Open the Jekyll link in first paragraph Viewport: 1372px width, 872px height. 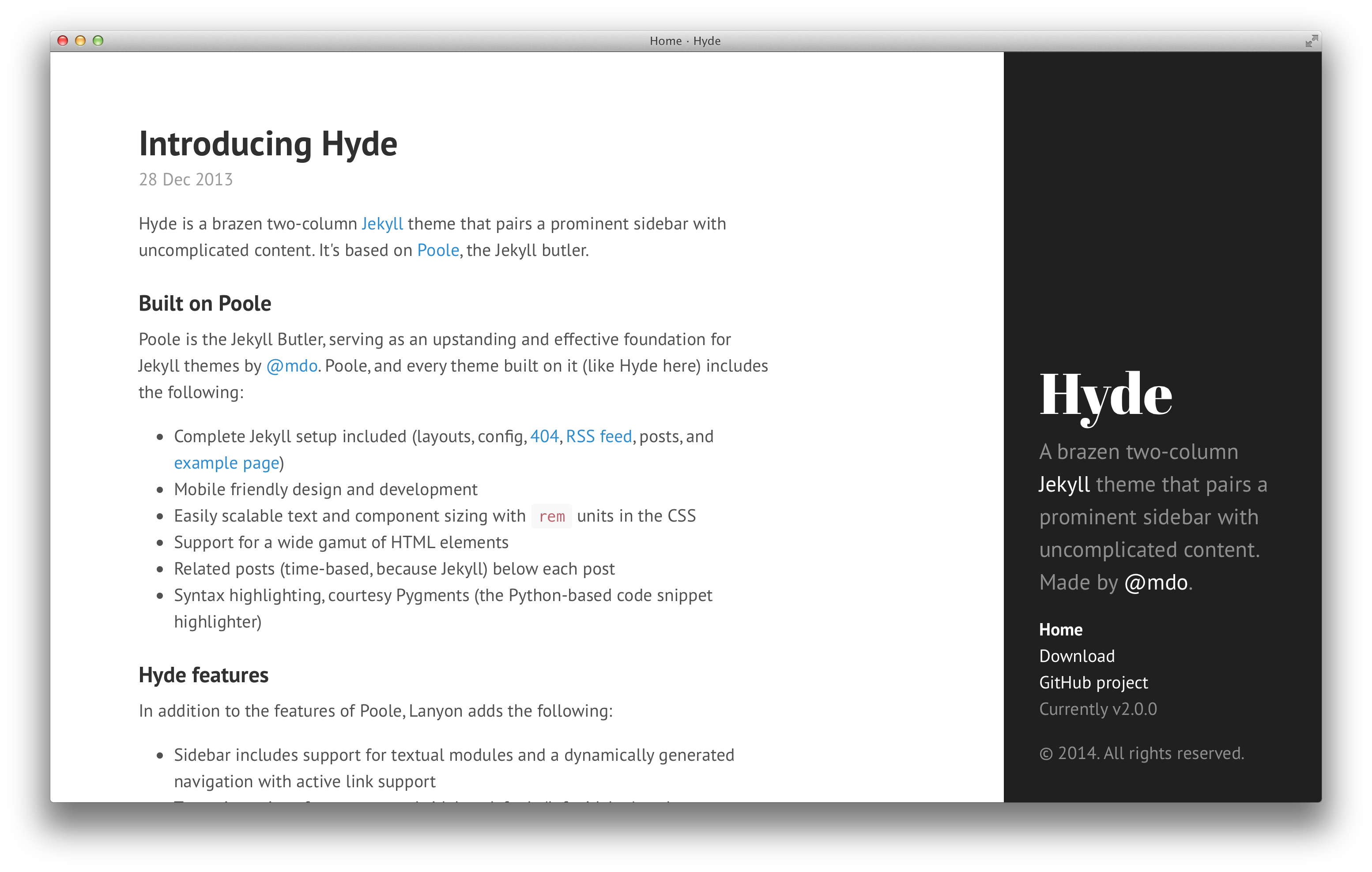382,224
